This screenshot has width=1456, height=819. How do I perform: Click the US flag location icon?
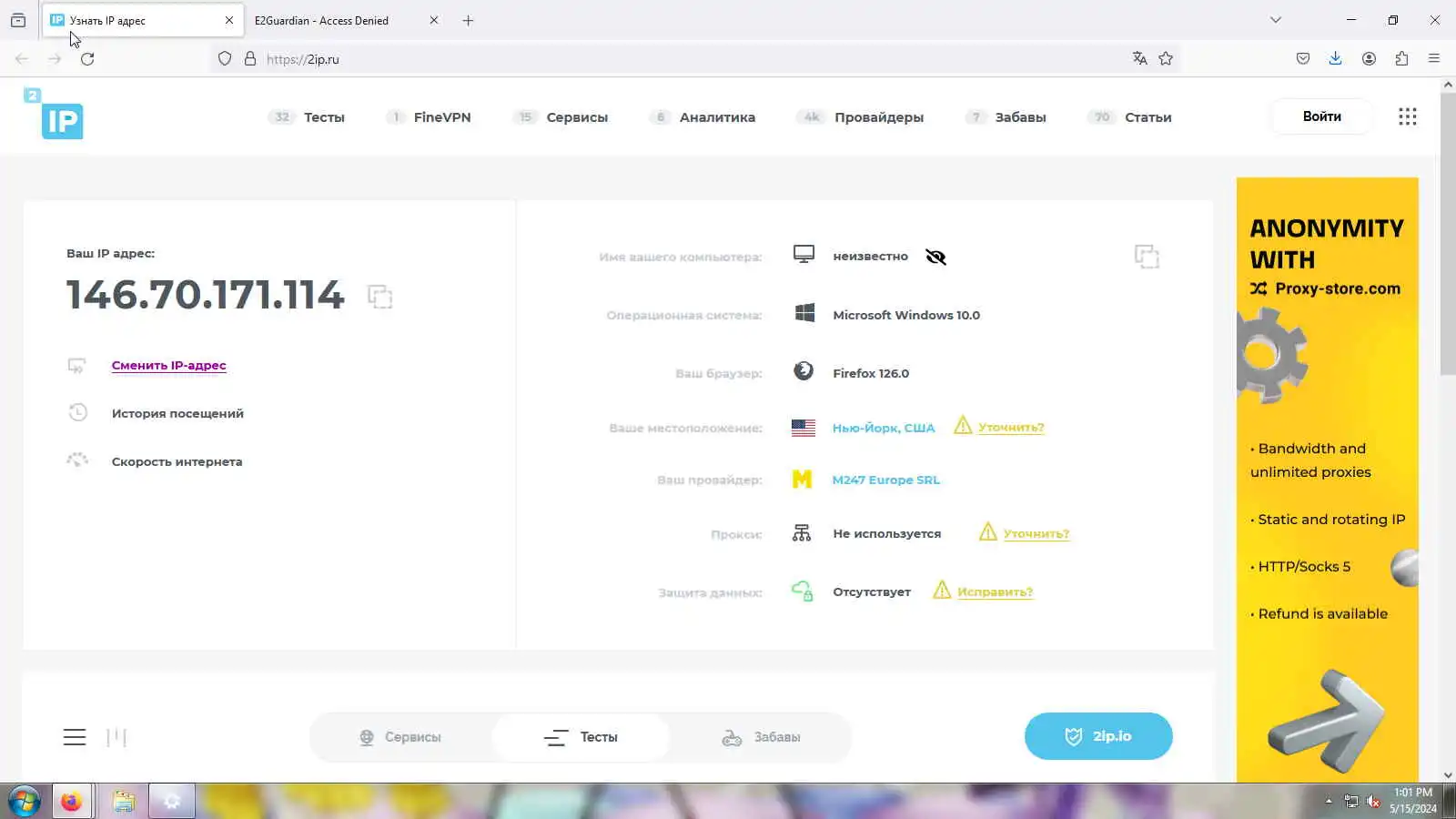click(x=804, y=428)
